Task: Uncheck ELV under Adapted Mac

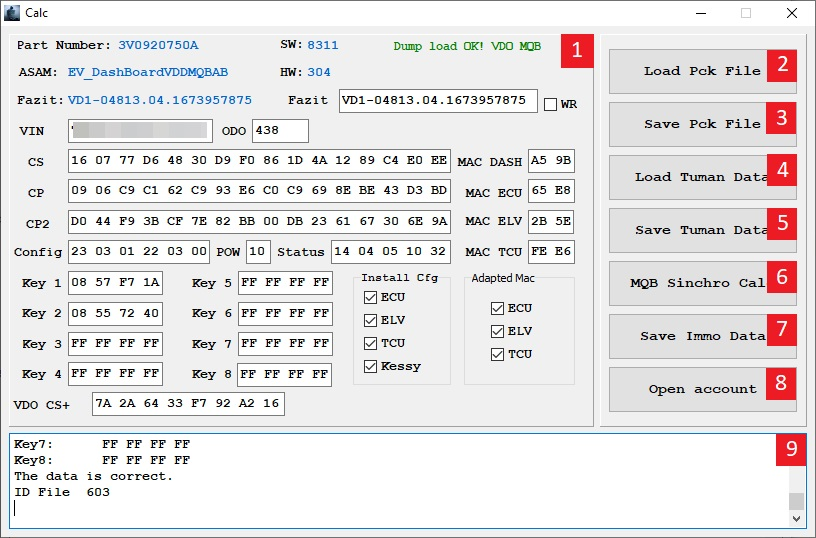Action: [498, 331]
